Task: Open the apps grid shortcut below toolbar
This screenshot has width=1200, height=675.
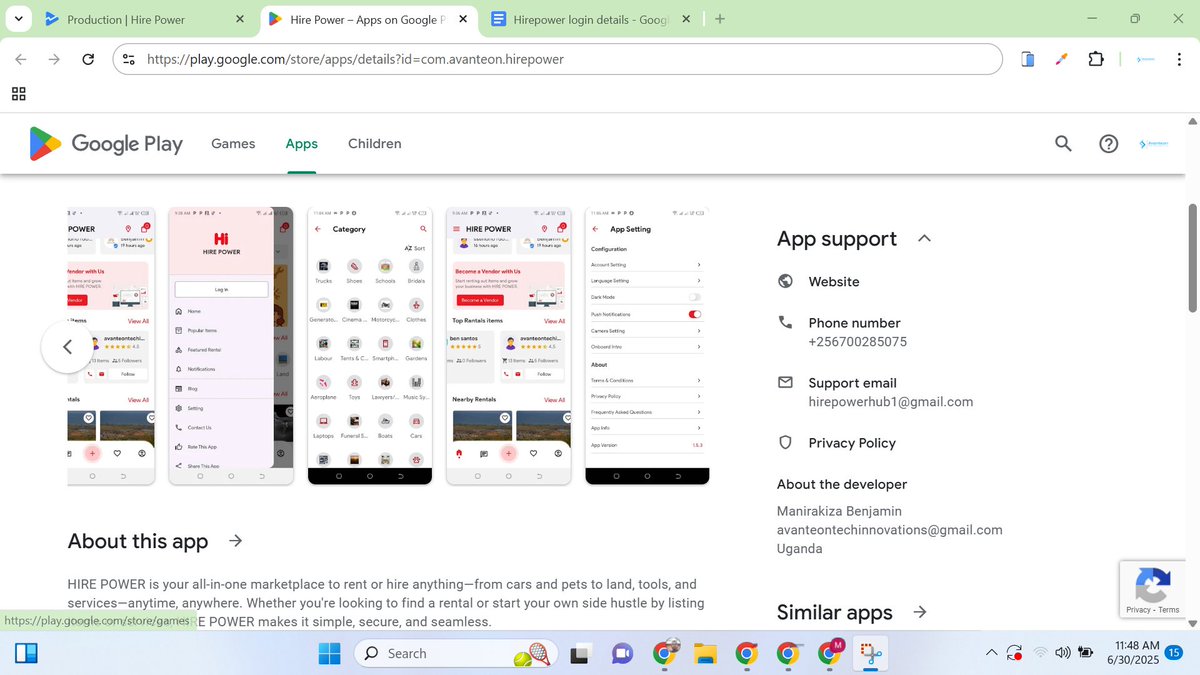Action: pyautogui.click(x=19, y=94)
